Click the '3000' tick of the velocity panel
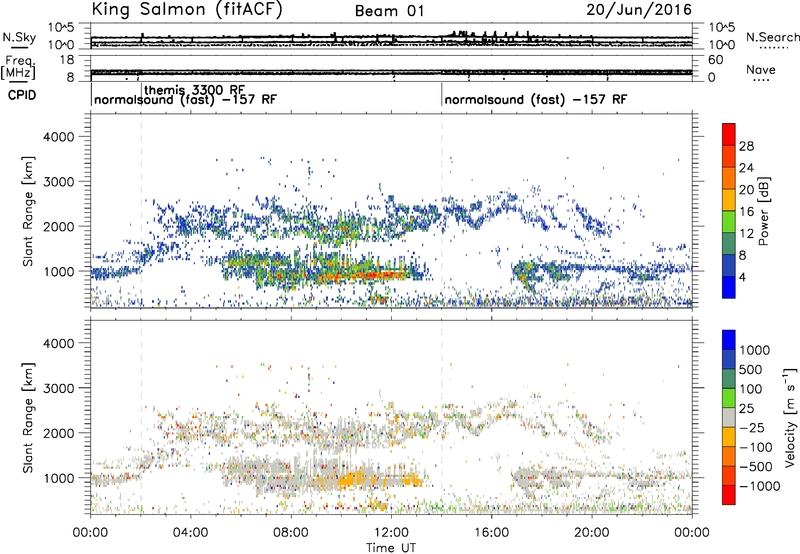Viewport: 800px width, 554px height. 58,388
